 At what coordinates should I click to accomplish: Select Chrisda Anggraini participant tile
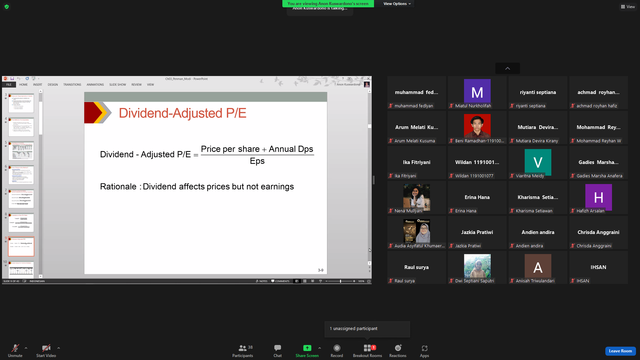[598, 233]
